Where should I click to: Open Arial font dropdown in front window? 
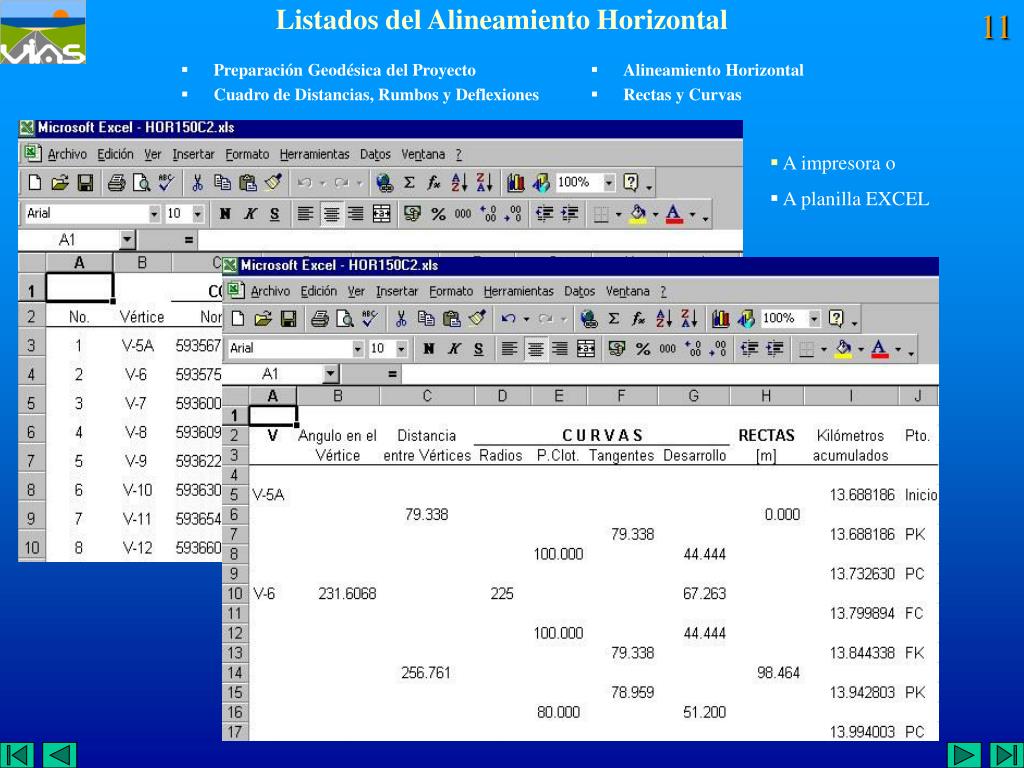pyautogui.click(x=358, y=349)
